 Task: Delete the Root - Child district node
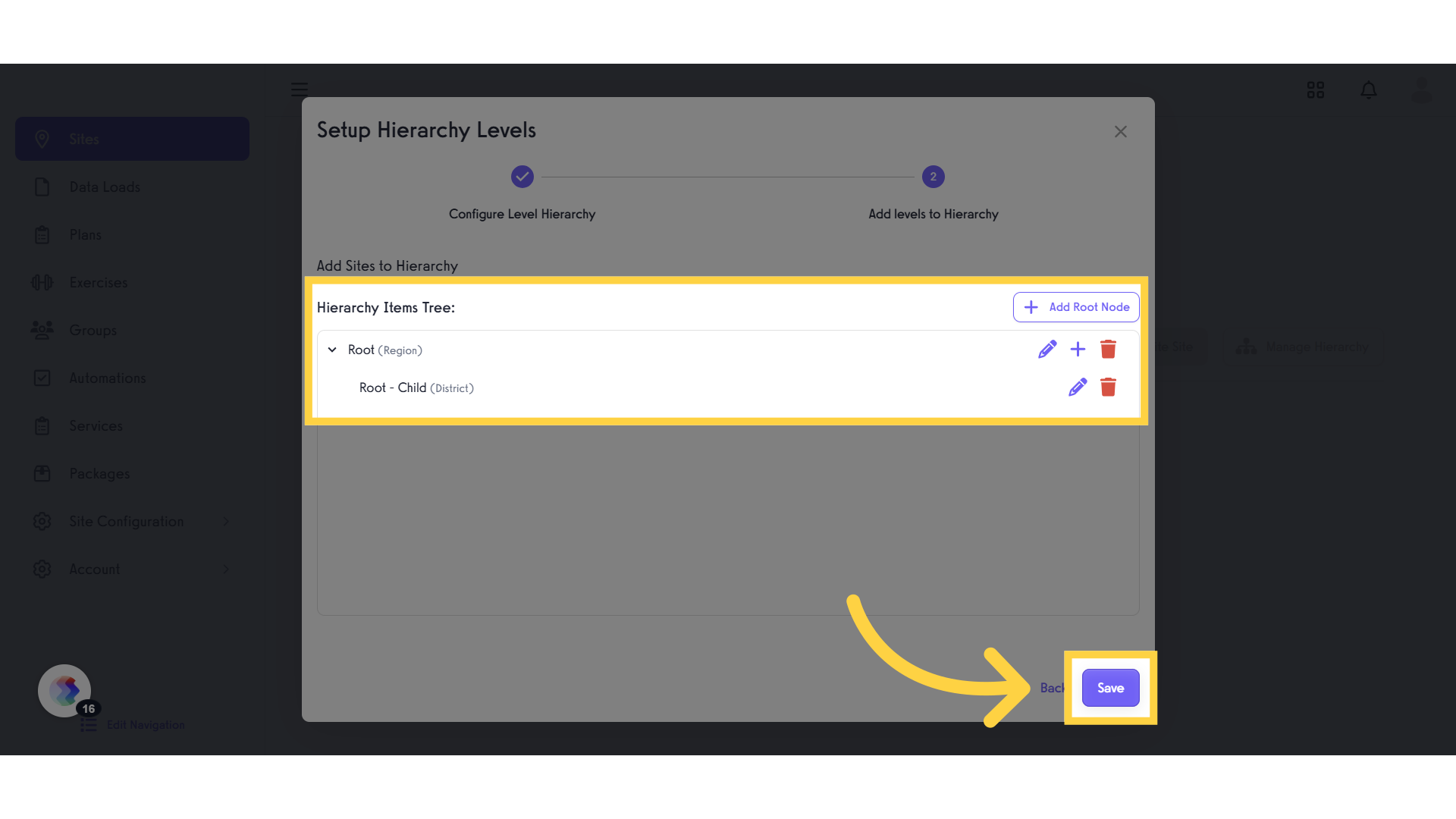point(1109,387)
